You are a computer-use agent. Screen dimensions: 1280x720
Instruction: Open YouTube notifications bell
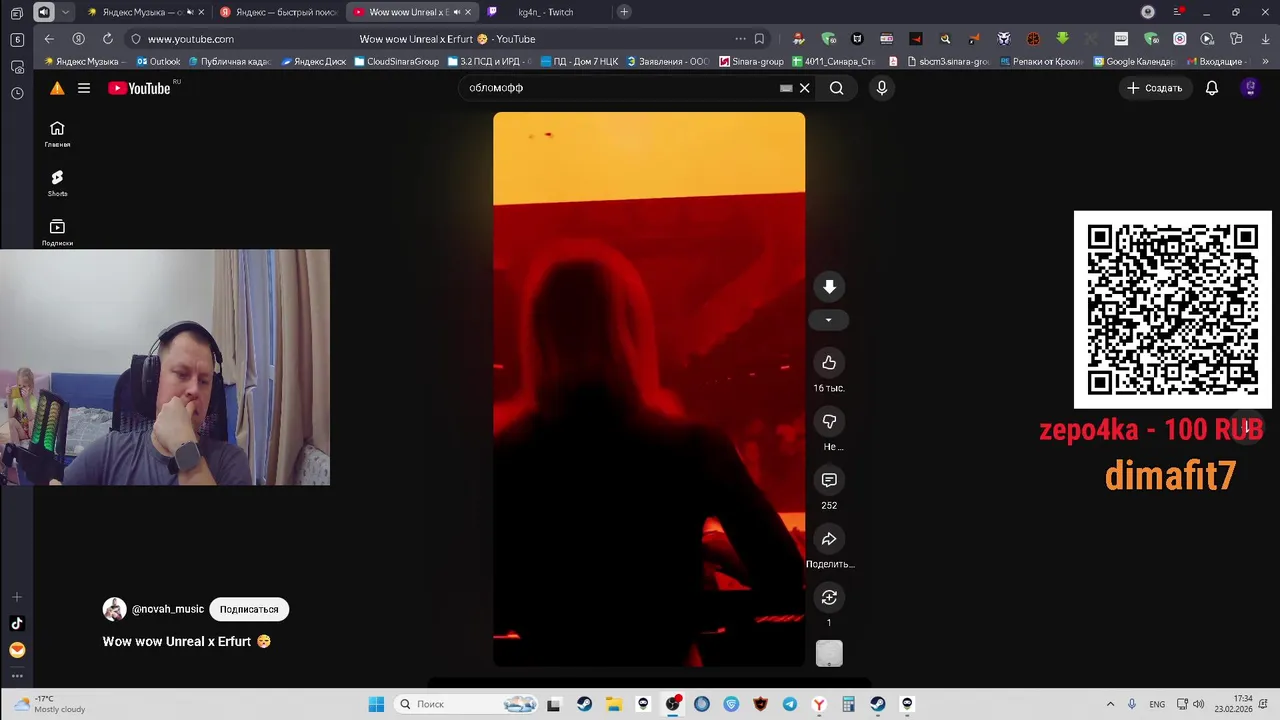[x=1211, y=88]
